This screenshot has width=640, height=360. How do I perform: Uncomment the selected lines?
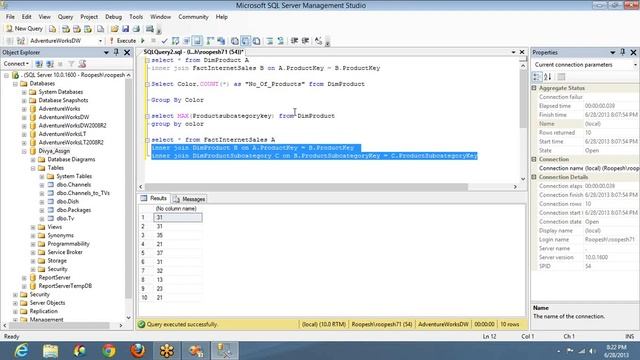280,41
